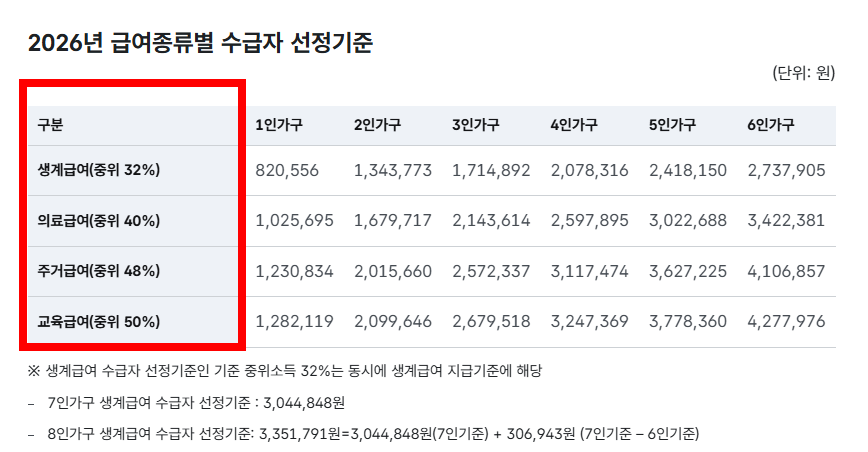The width and height of the screenshot is (868, 452).
Task: Click the cell value 3,247,369
Action: pos(589,321)
